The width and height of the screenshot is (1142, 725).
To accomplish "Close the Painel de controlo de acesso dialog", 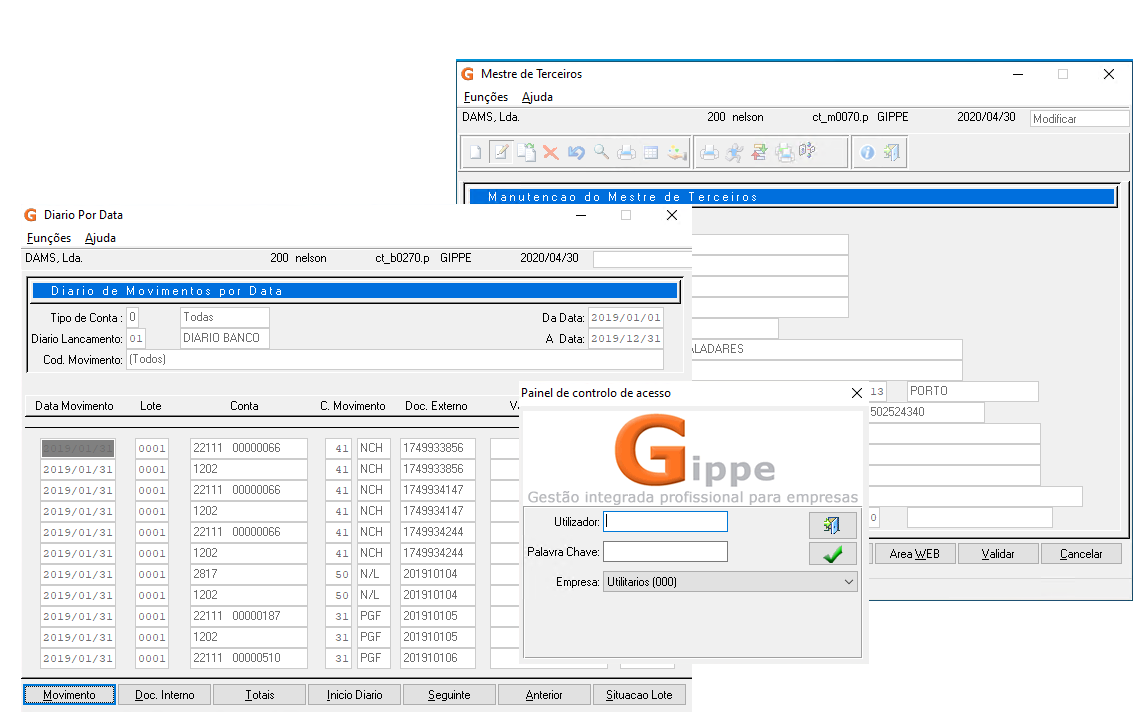I will (857, 393).
